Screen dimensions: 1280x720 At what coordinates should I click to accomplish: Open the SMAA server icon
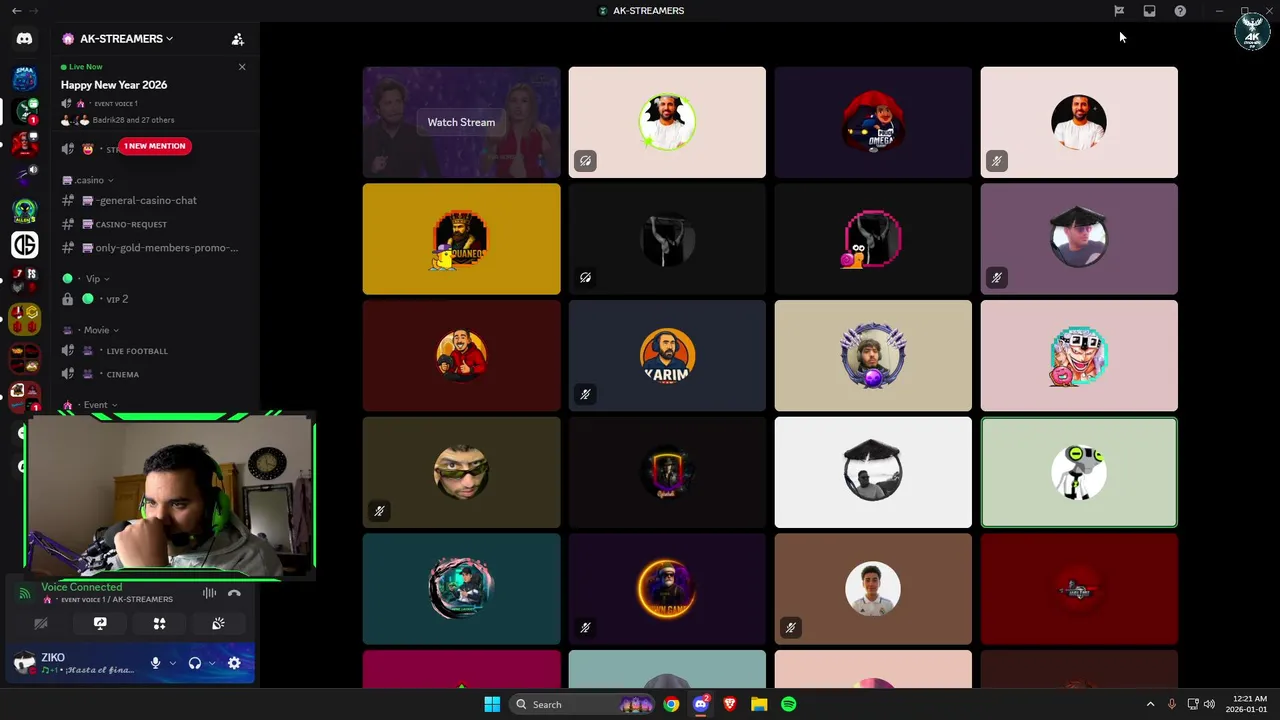coord(25,77)
